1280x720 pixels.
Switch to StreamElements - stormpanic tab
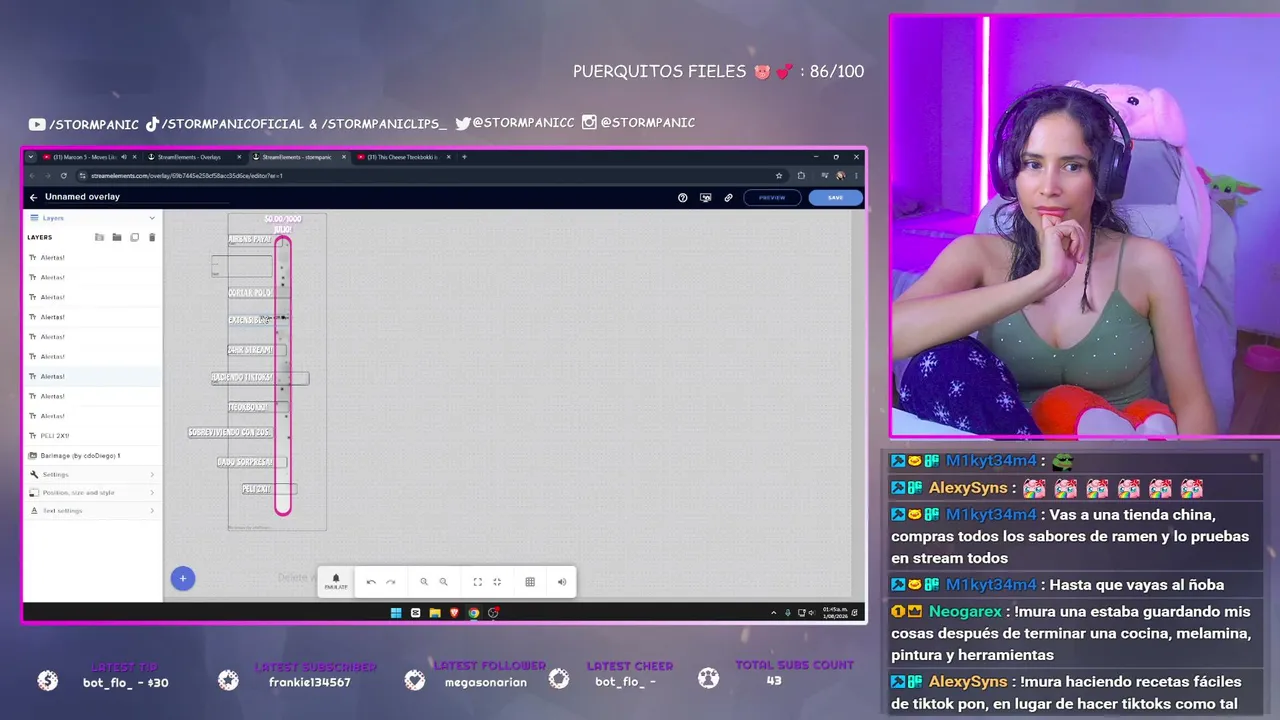click(x=297, y=157)
